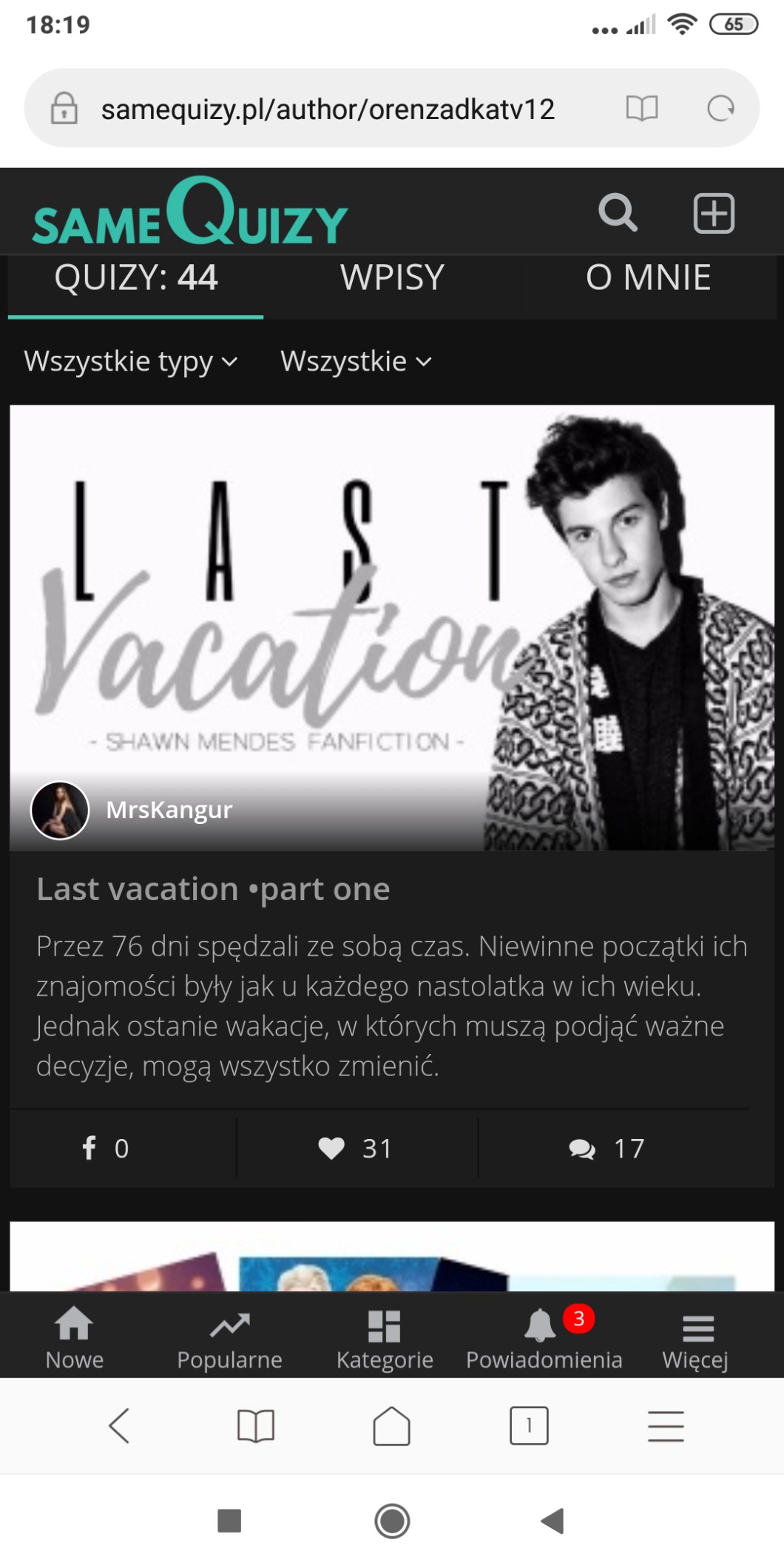Image resolution: width=784 pixels, height=1568 pixels.
Task: Open browser tabs counter button
Action: tap(529, 1425)
